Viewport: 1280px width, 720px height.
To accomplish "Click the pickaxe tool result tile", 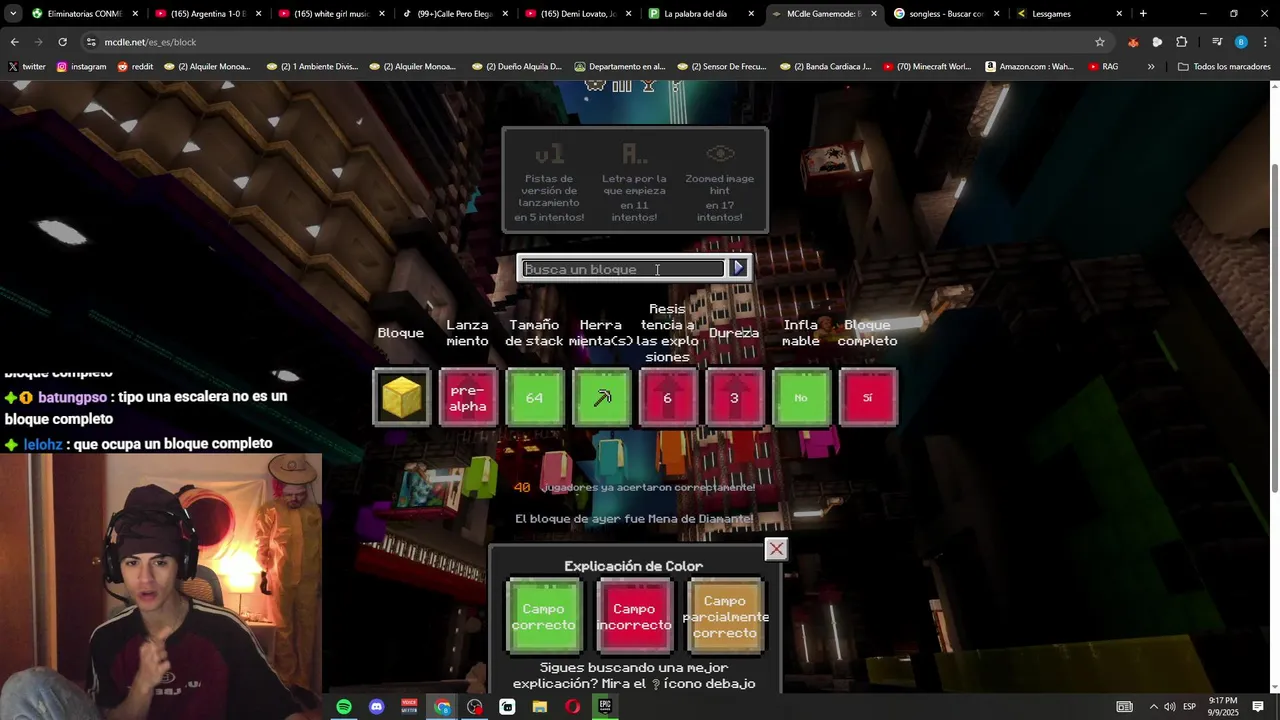I will coord(601,397).
